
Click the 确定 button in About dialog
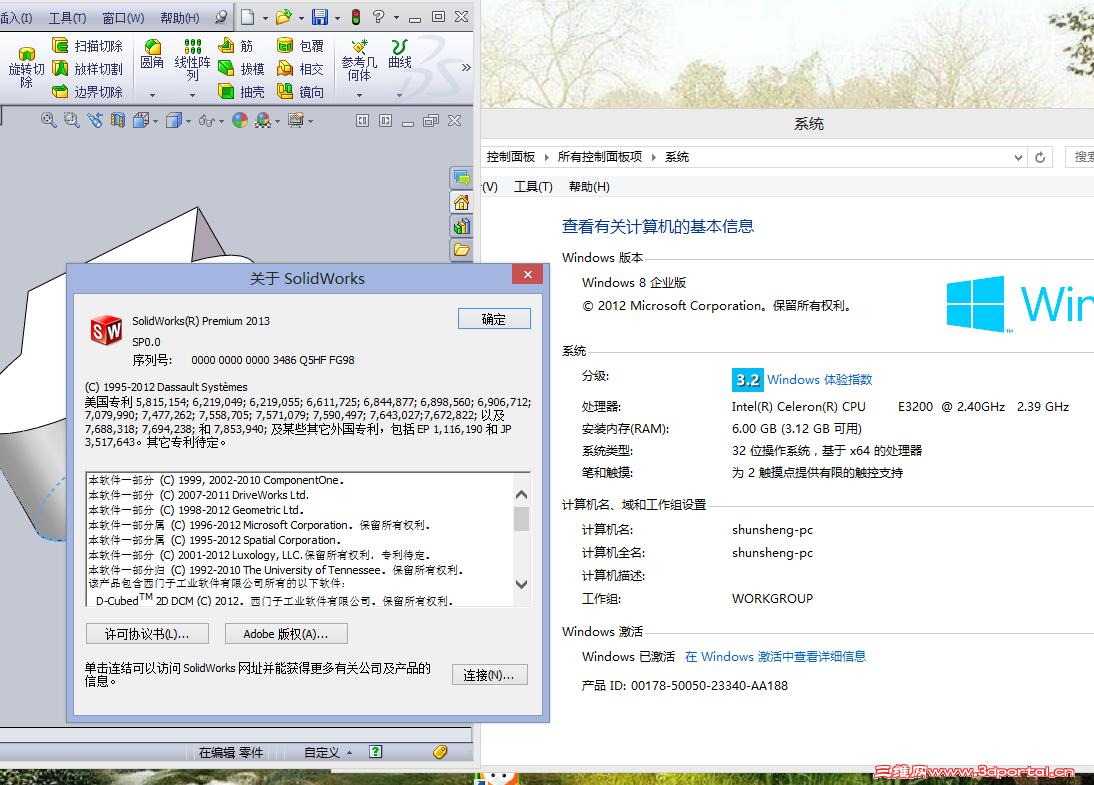tap(494, 319)
